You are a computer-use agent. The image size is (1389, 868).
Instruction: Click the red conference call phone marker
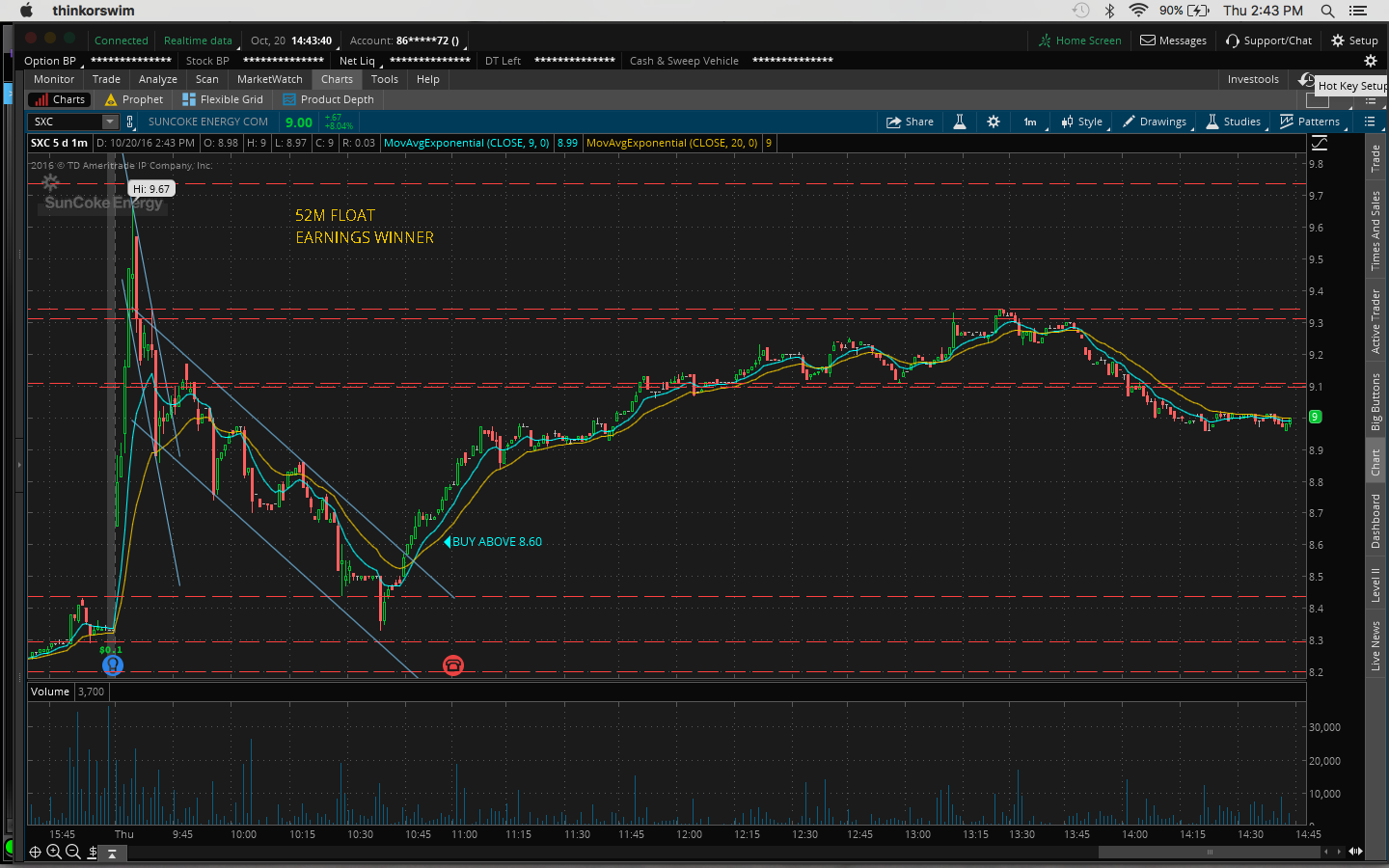pos(453,665)
